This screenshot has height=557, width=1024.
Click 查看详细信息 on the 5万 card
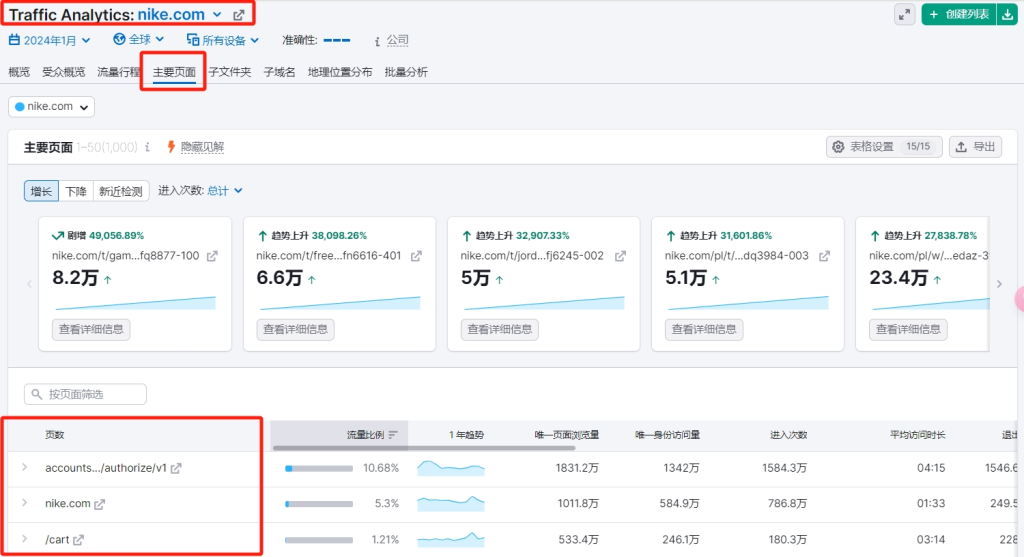point(500,329)
